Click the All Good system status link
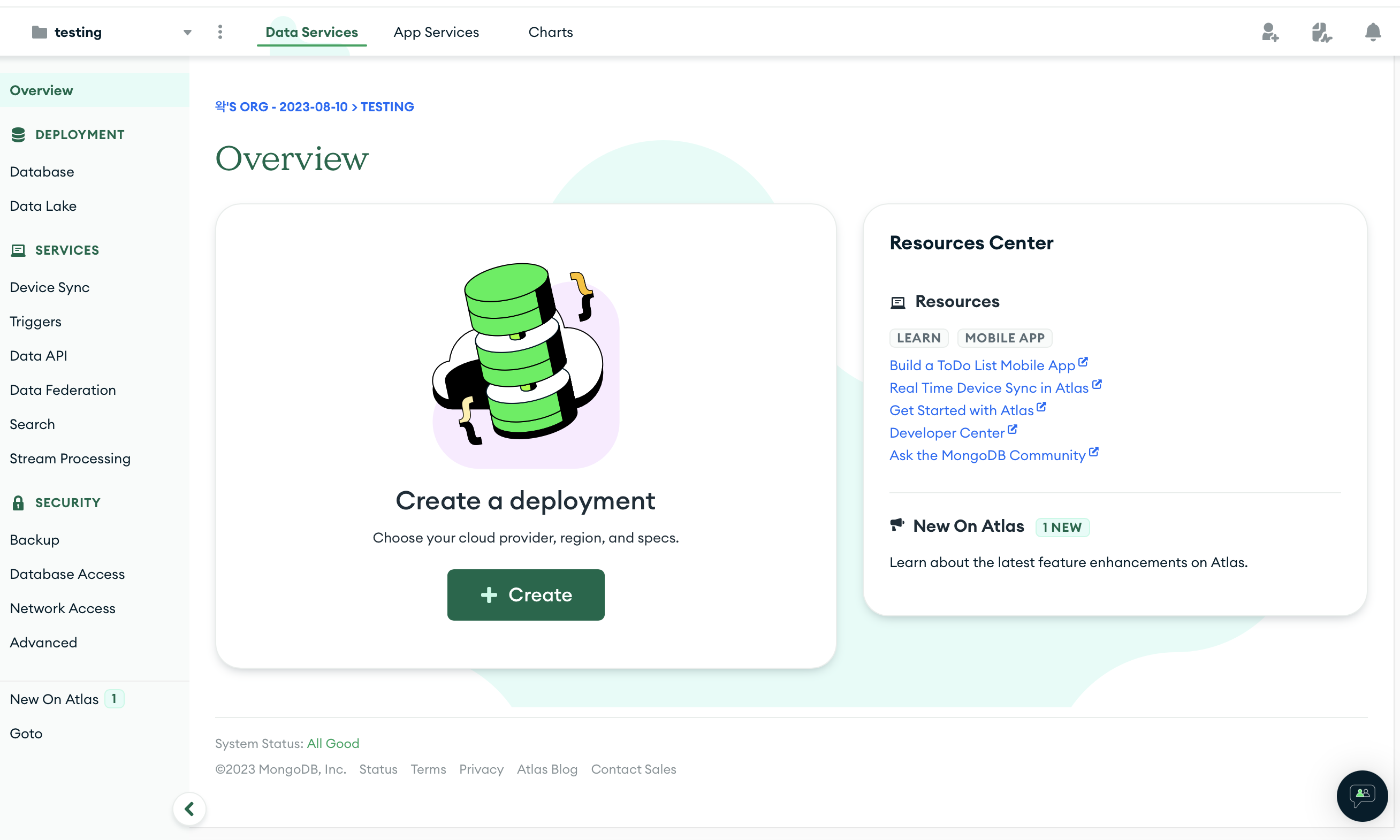The image size is (1400, 840). click(x=333, y=743)
